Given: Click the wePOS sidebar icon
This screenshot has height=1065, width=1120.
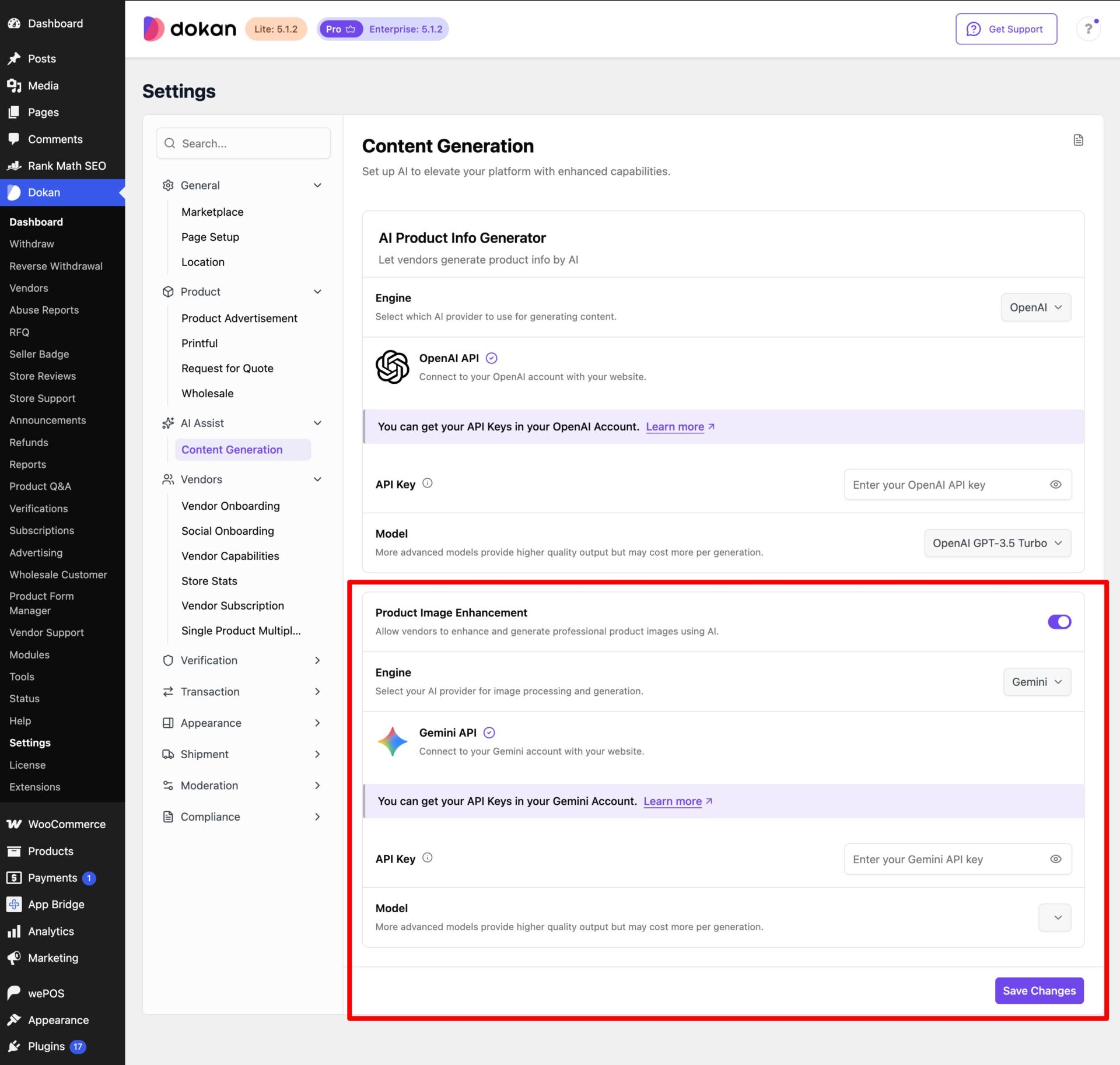Looking at the screenshot, I should (14, 993).
